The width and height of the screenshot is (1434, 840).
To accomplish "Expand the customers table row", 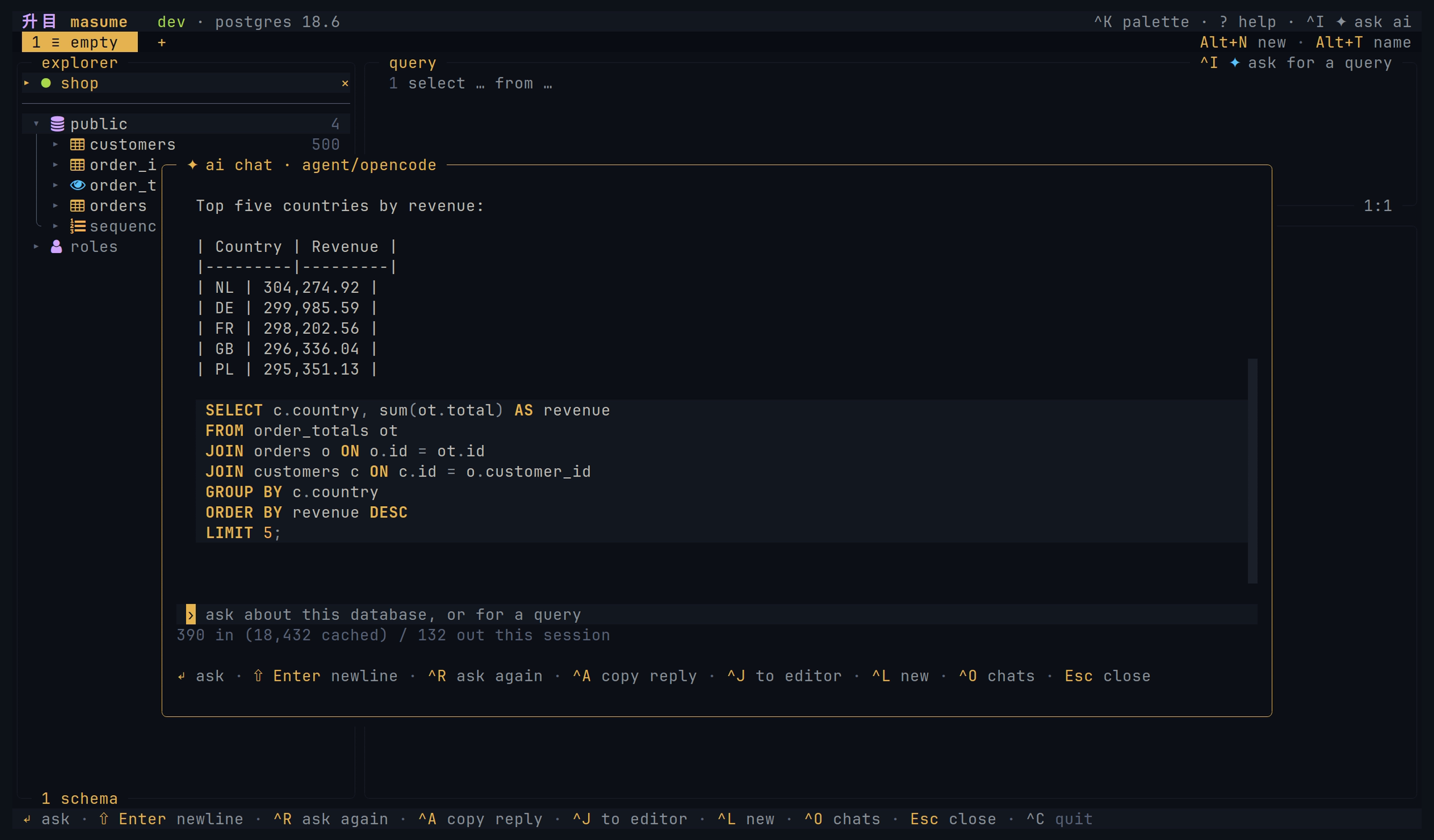I will (x=55, y=144).
